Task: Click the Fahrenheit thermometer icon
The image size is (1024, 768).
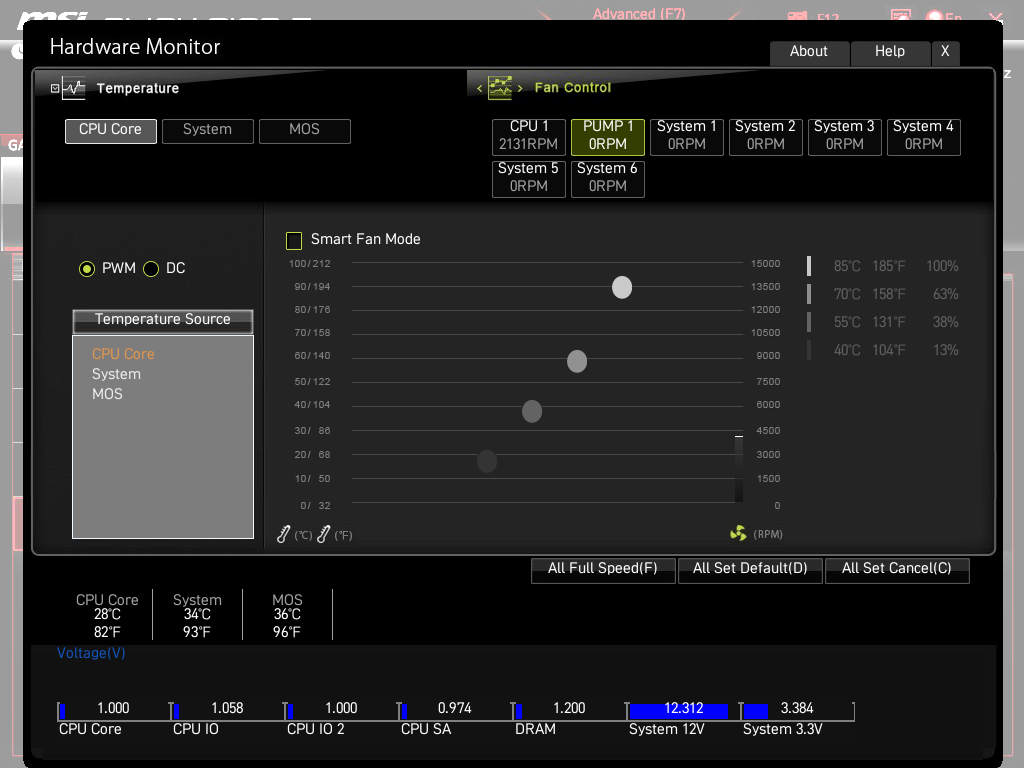Action: (x=323, y=534)
